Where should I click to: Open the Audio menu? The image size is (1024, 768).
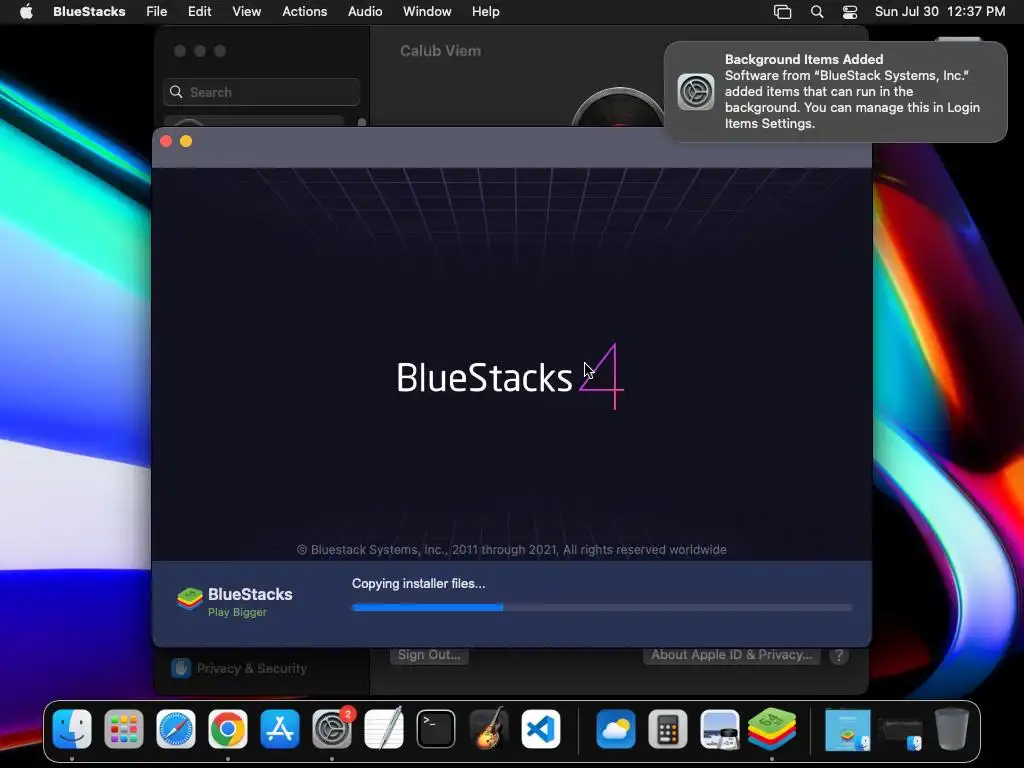(x=364, y=12)
